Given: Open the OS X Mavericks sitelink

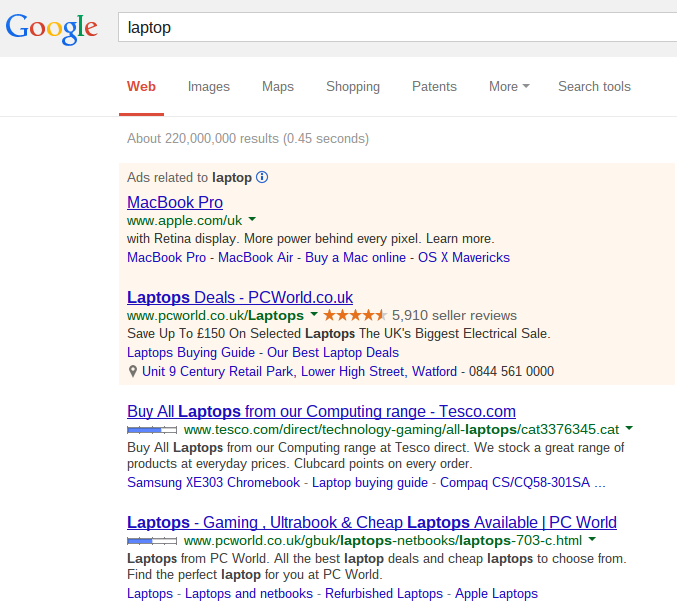Looking at the screenshot, I should point(464,257).
